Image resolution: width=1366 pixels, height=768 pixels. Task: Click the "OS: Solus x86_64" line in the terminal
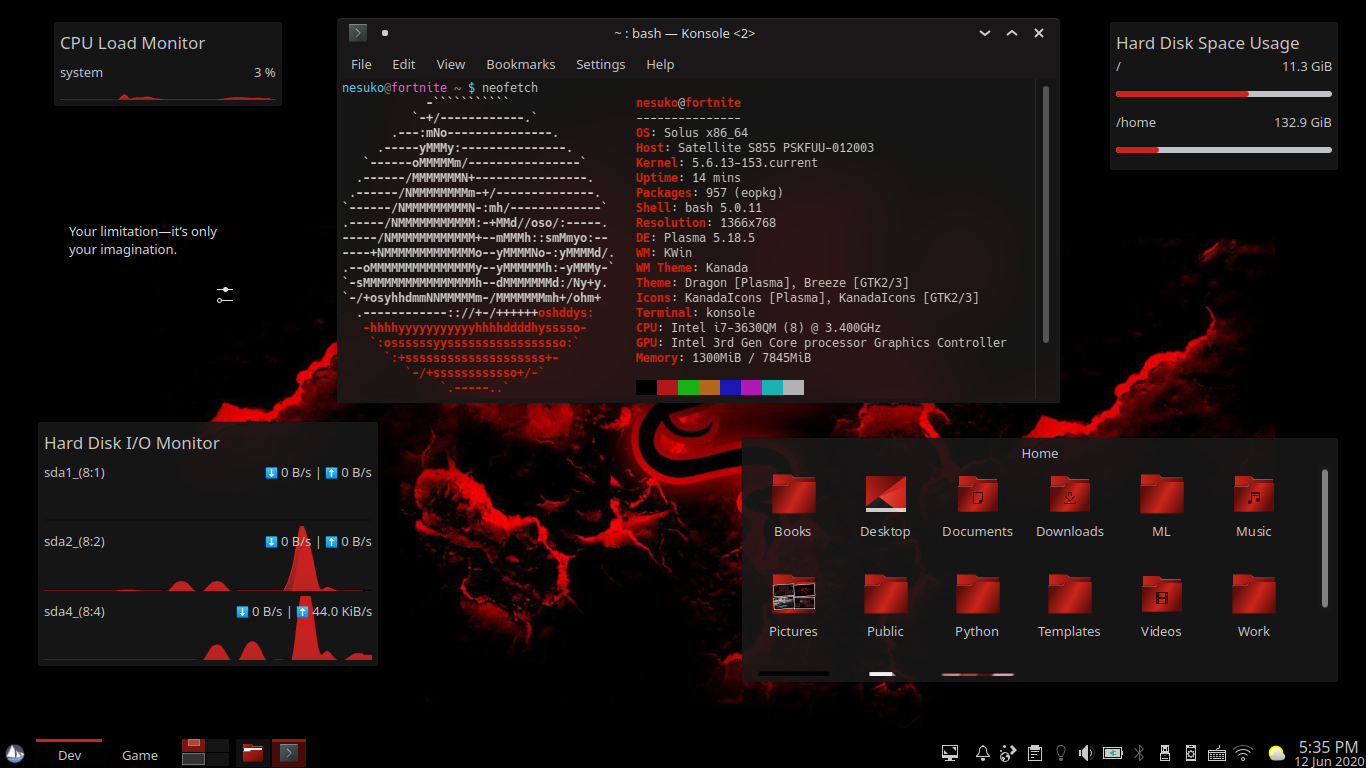(x=692, y=132)
